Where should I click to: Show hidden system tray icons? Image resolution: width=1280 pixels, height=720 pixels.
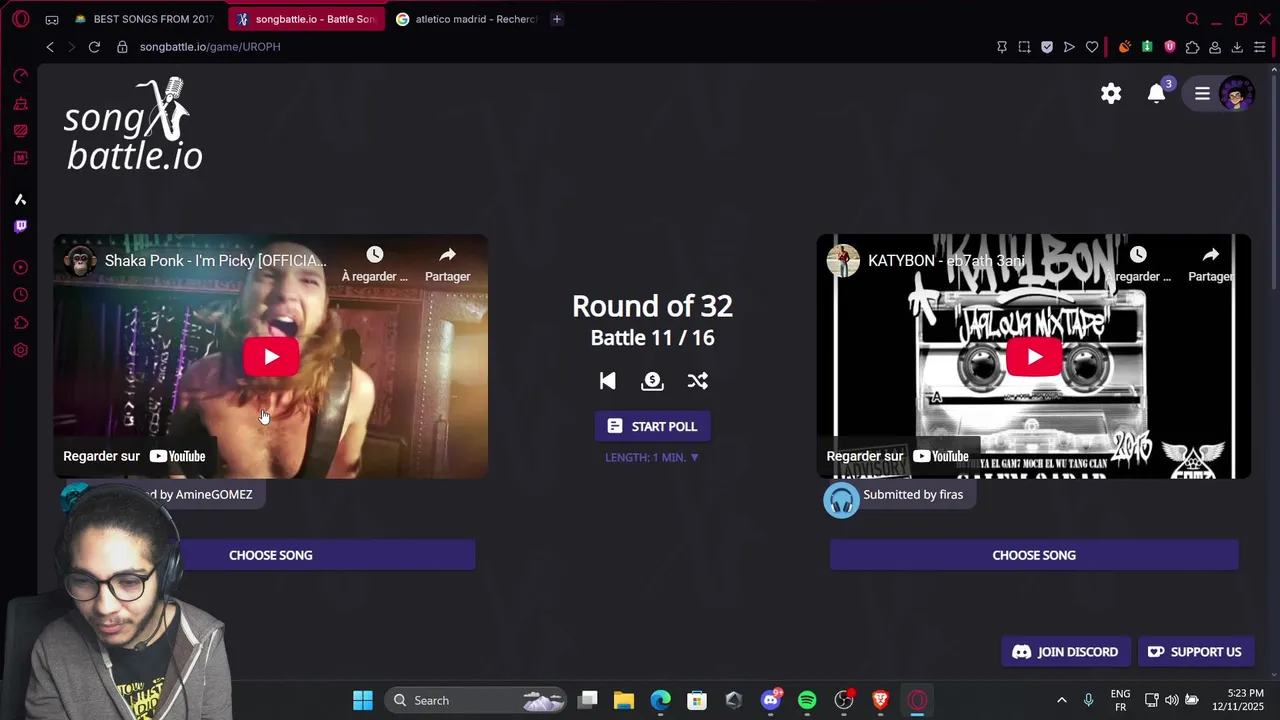click(1062, 700)
